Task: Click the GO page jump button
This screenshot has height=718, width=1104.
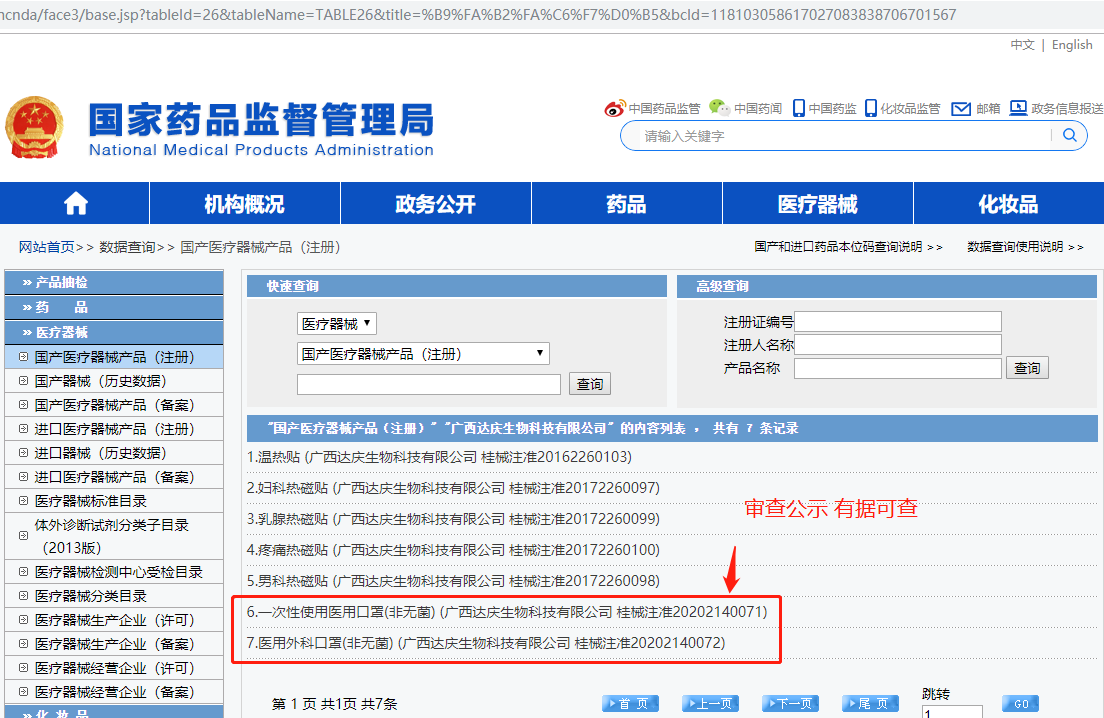Action: tap(1020, 704)
